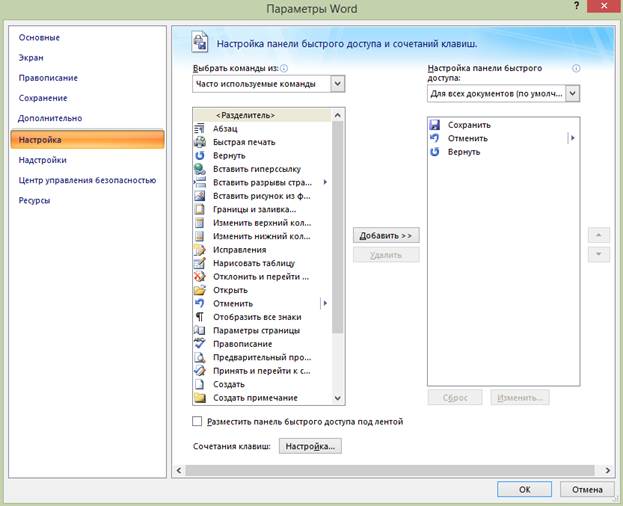The width and height of the screenshot is (623, 506).
Task: Enable Разместить панель быстрого доступа под лентой
Action: (197, 421)
